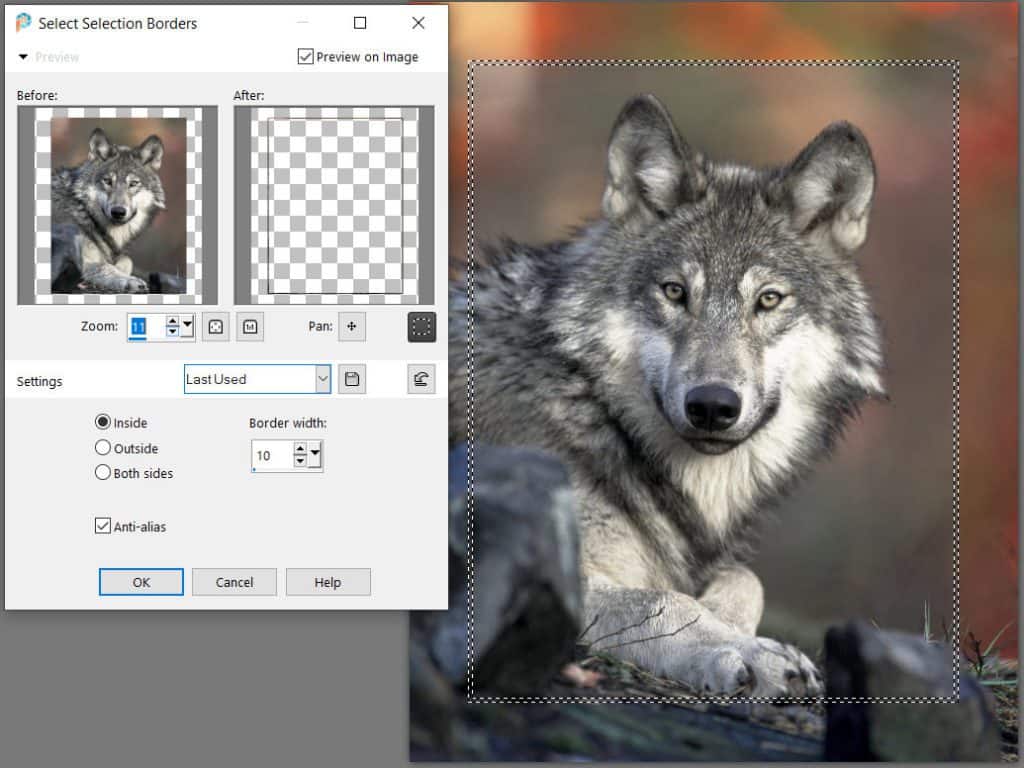Click the Border width input field
Screen dimensions: 1024x768
268,454
